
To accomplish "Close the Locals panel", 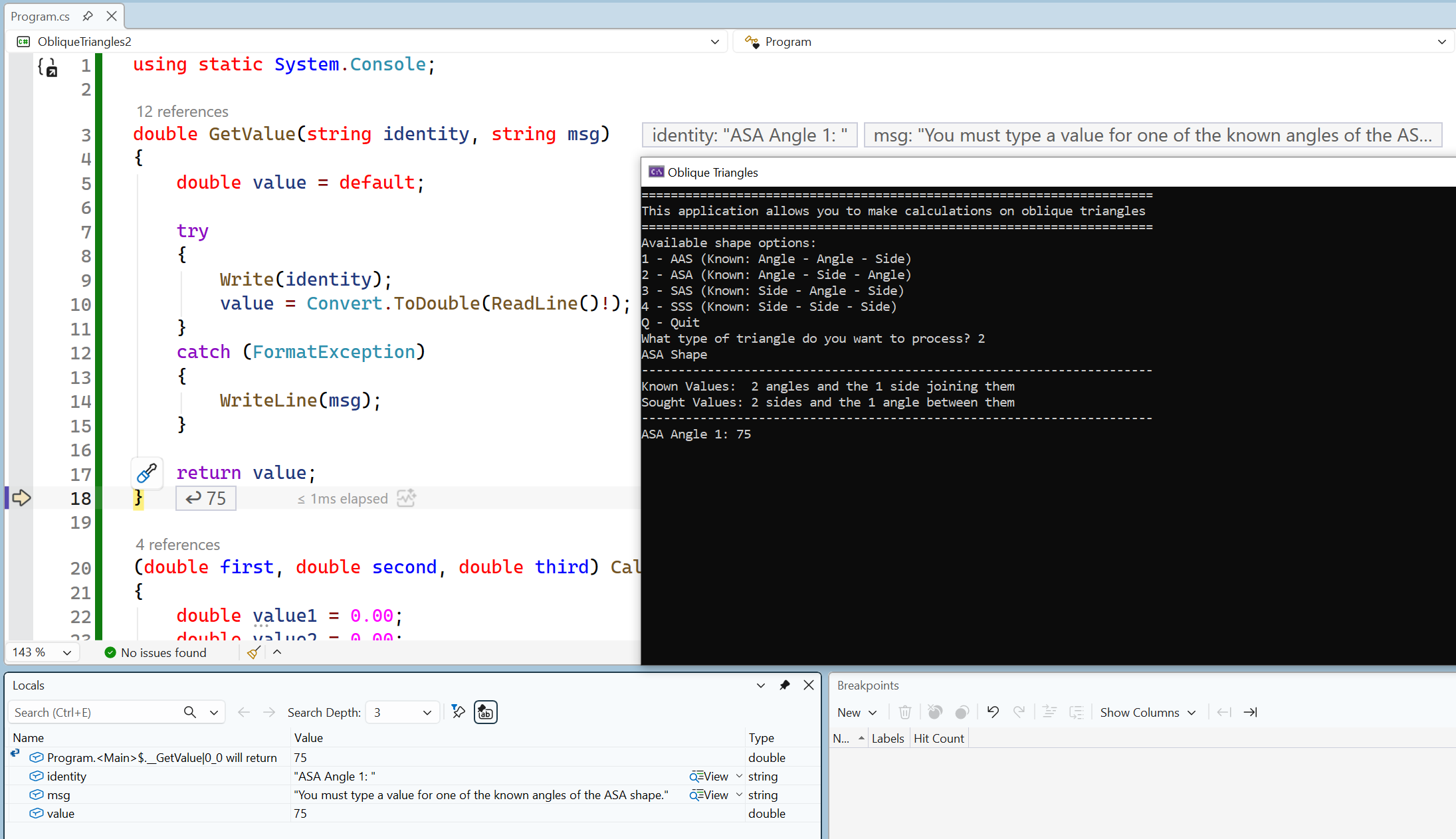I will tap(809, 685).
